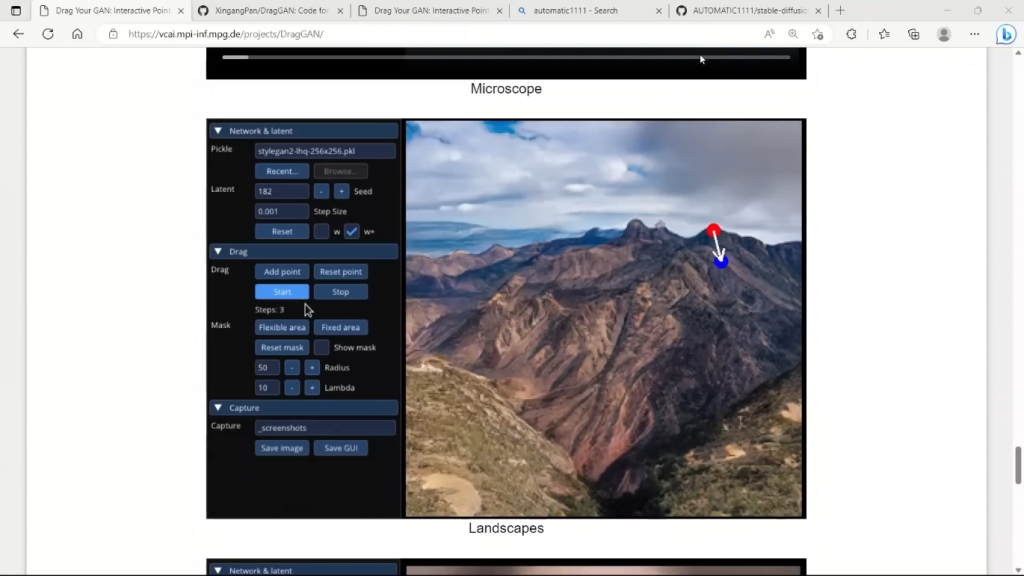Increase the mask Radius
Screen dimensions: 1024x576
[312, 368]
